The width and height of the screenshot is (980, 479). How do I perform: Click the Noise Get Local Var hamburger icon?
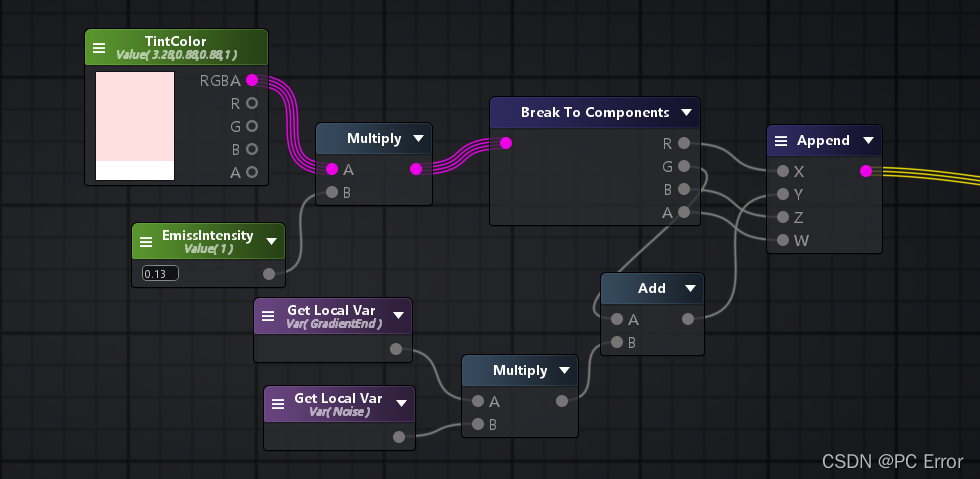pyautogui.click(x=278, y=405)
